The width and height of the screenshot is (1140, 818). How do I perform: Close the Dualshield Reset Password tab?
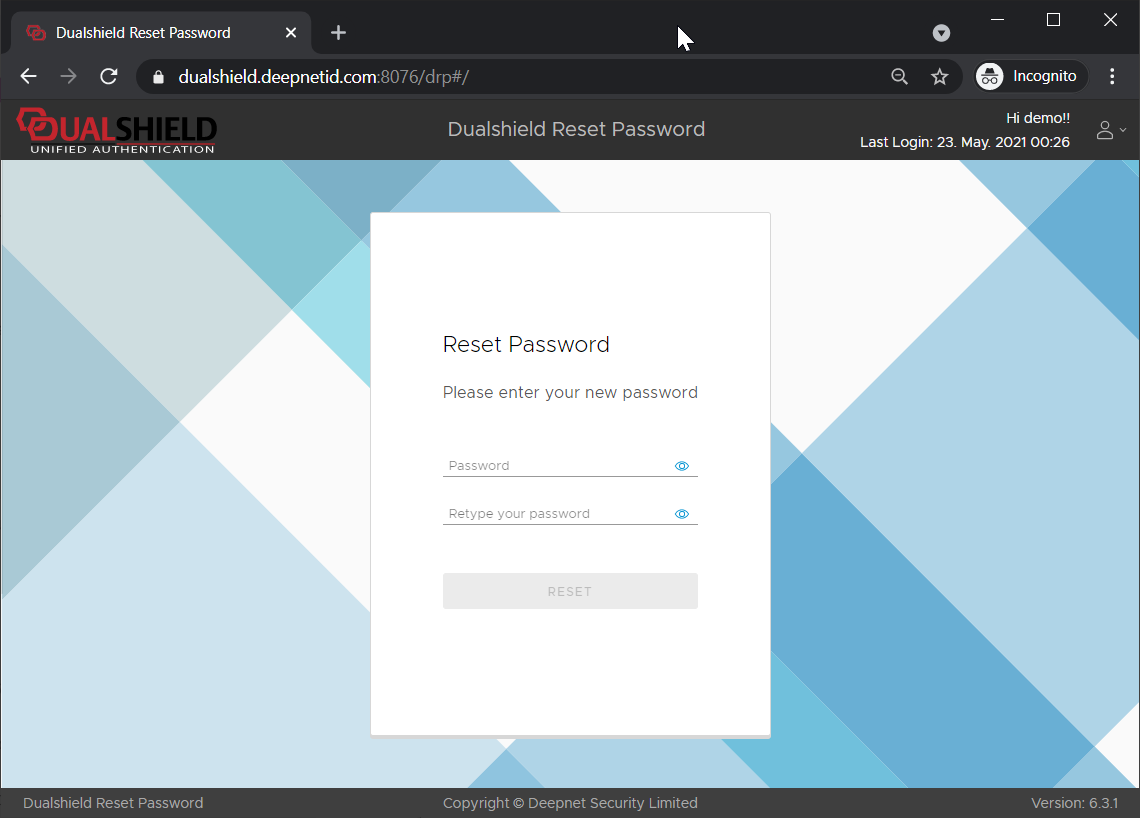pyautogui.click(x=291, y=33)
